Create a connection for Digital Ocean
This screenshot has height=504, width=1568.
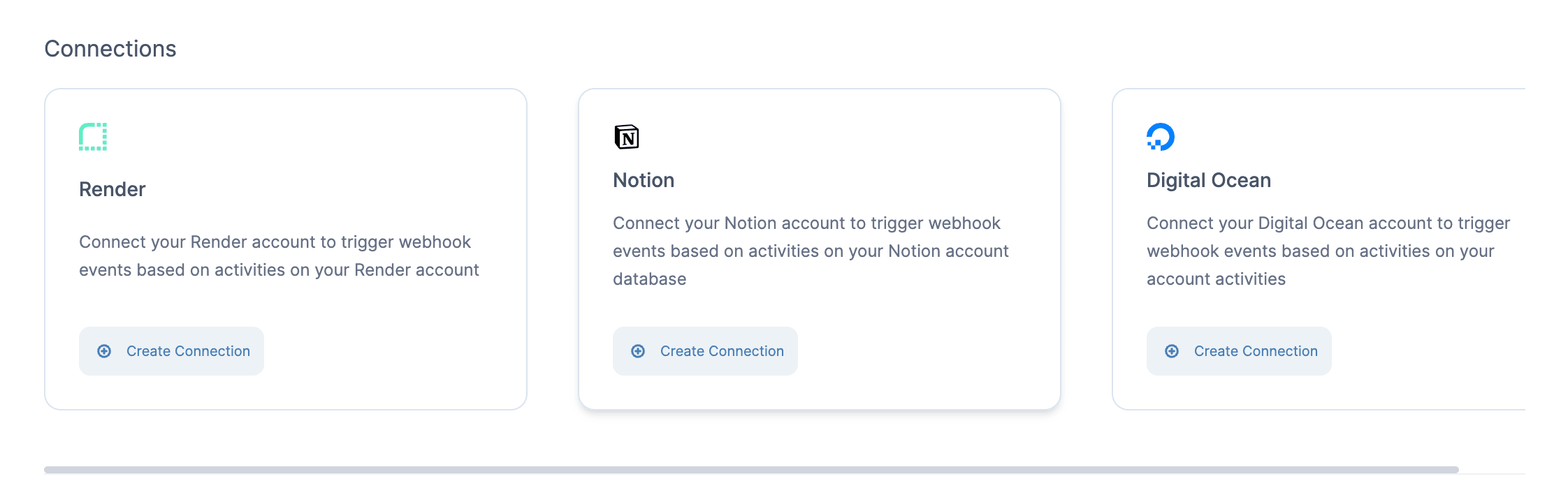tap(1238, 351)
